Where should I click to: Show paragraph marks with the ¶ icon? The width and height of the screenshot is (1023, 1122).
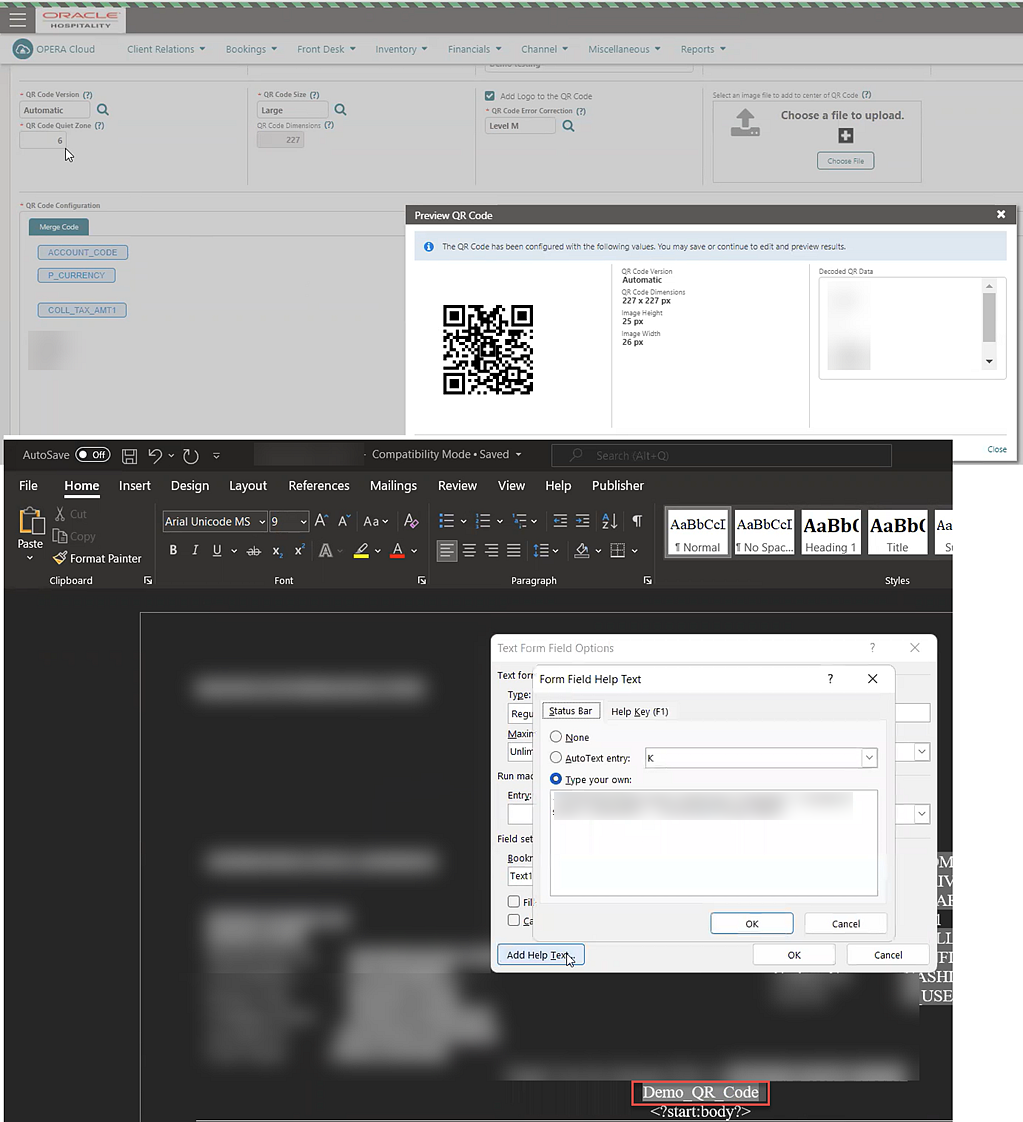pos(637,520)
